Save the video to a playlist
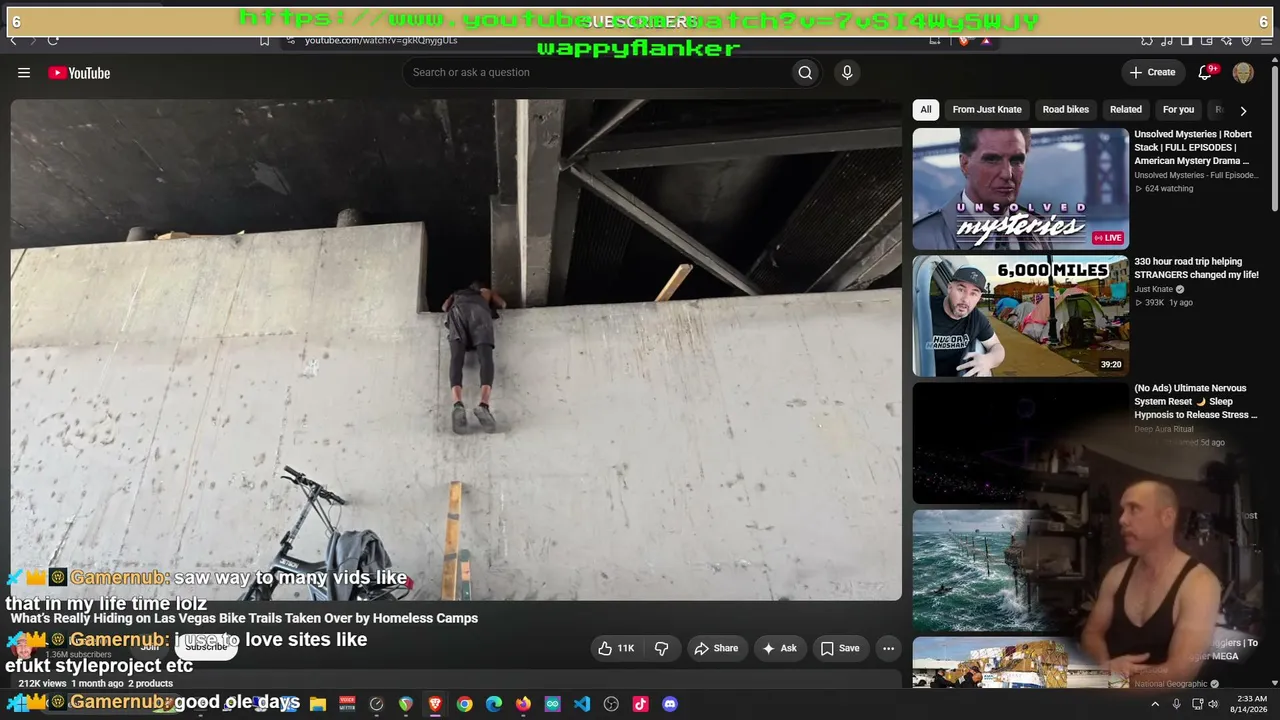The width and height of the screenshot is (1280, 720). (x=840, y=648)
